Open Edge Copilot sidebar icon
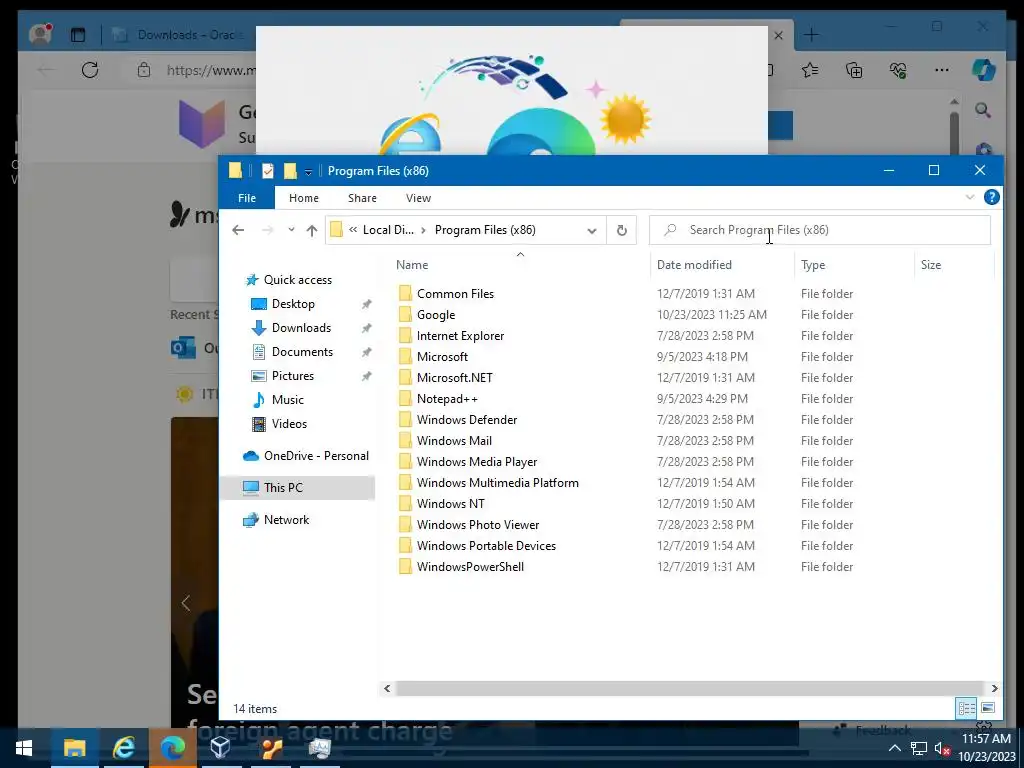Image resolution: width=1024 pixels, height=768 pixels. point(984,70)
